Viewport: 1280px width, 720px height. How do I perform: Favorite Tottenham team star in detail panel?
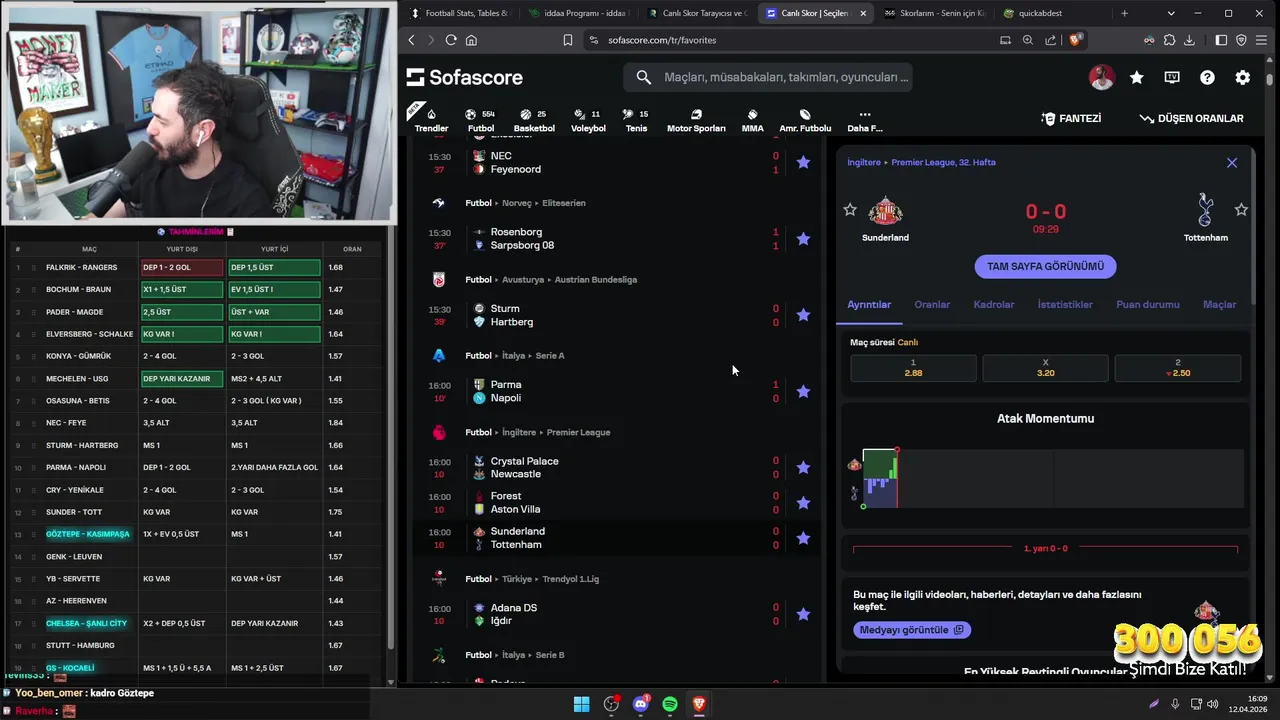point(1241,209)
